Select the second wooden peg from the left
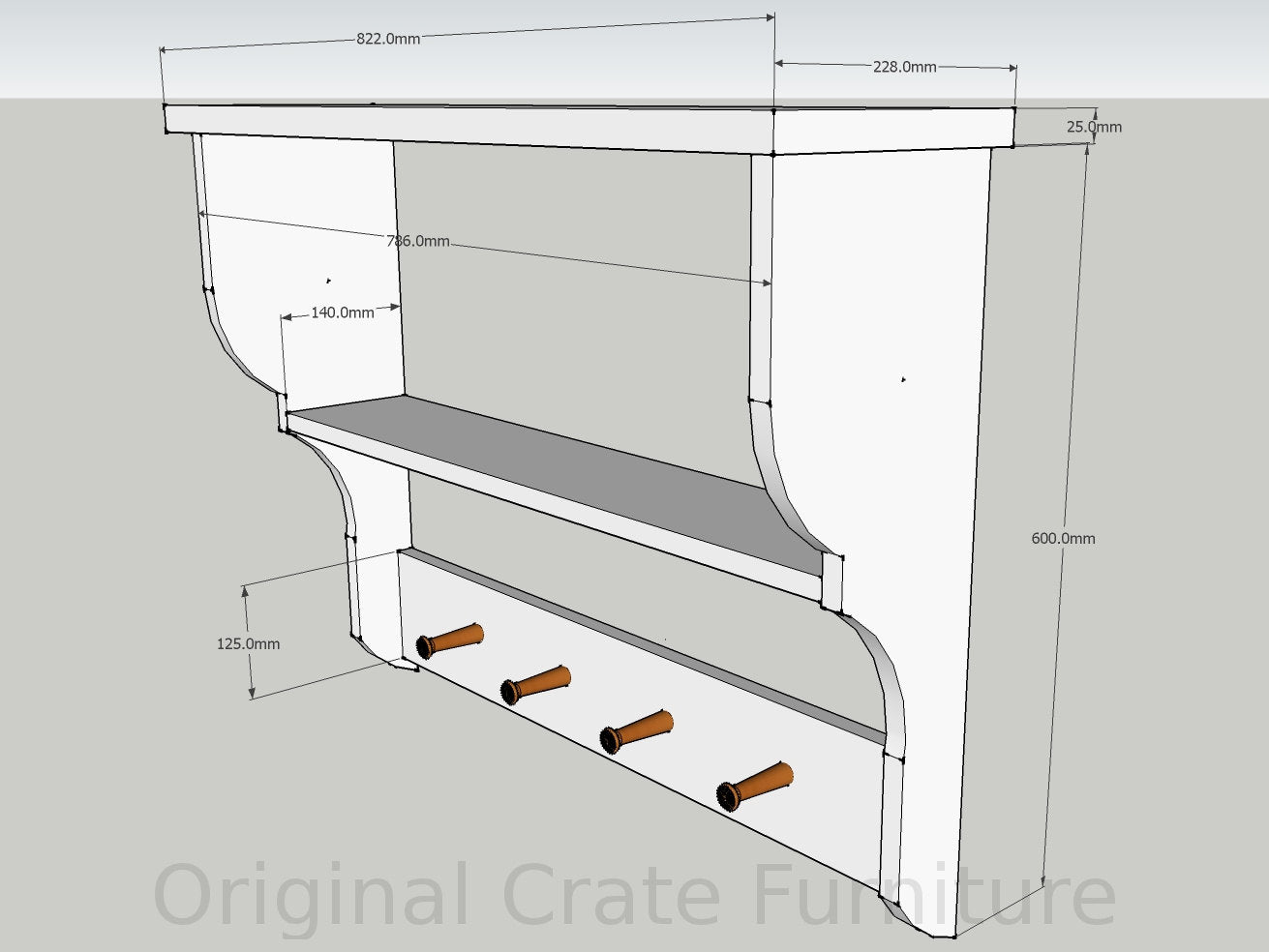Viewport: 1269px width, 952px height. pyautogui.click(x=534, y=684)
